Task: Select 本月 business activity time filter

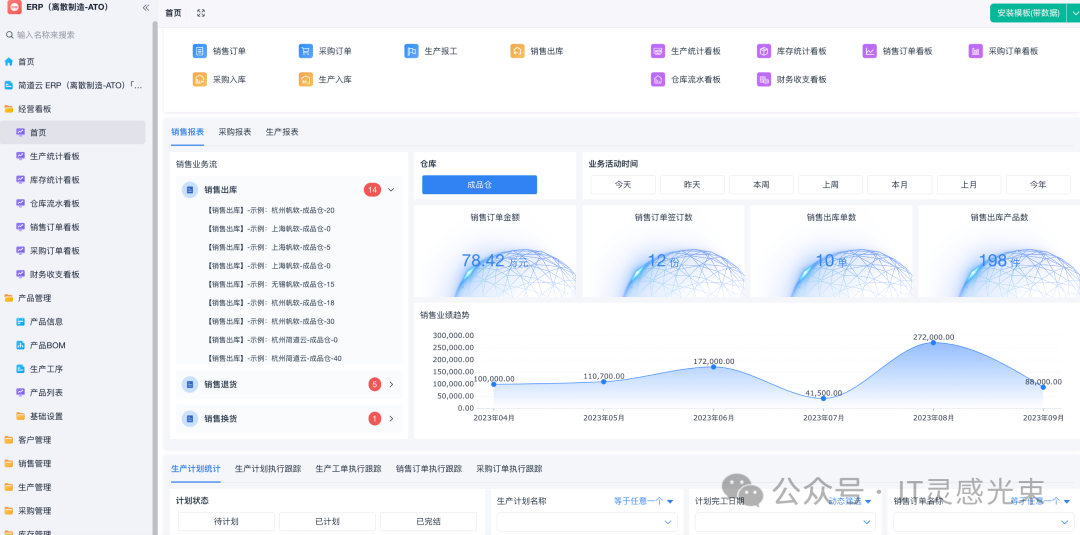Action: click(x=900, y=185)
